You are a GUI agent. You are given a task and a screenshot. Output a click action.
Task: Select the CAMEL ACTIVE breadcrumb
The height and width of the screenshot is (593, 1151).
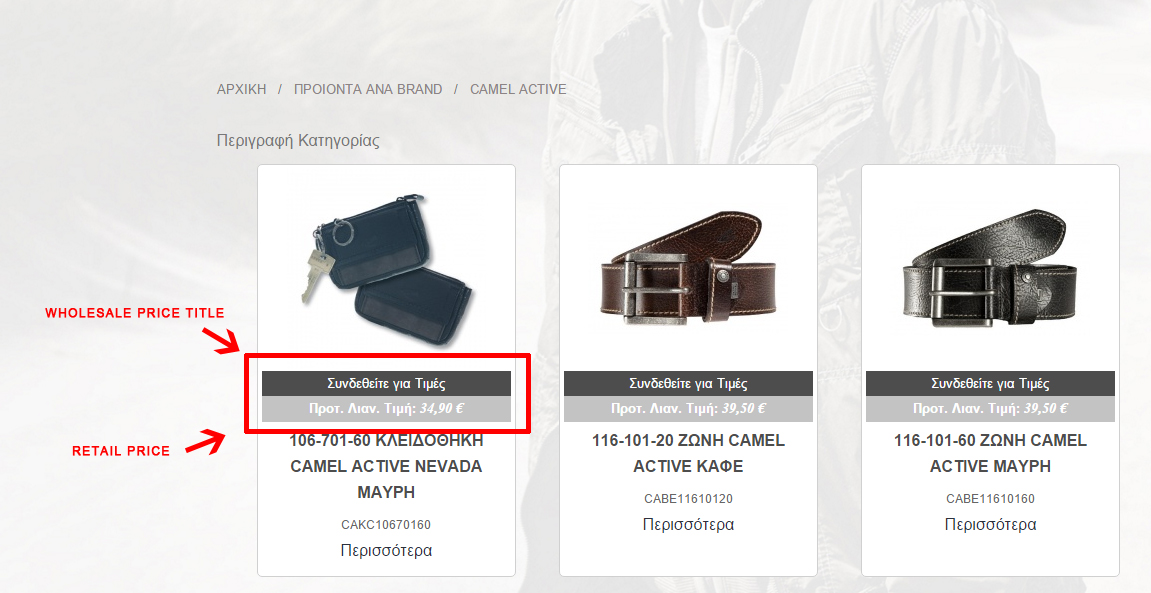518,90
